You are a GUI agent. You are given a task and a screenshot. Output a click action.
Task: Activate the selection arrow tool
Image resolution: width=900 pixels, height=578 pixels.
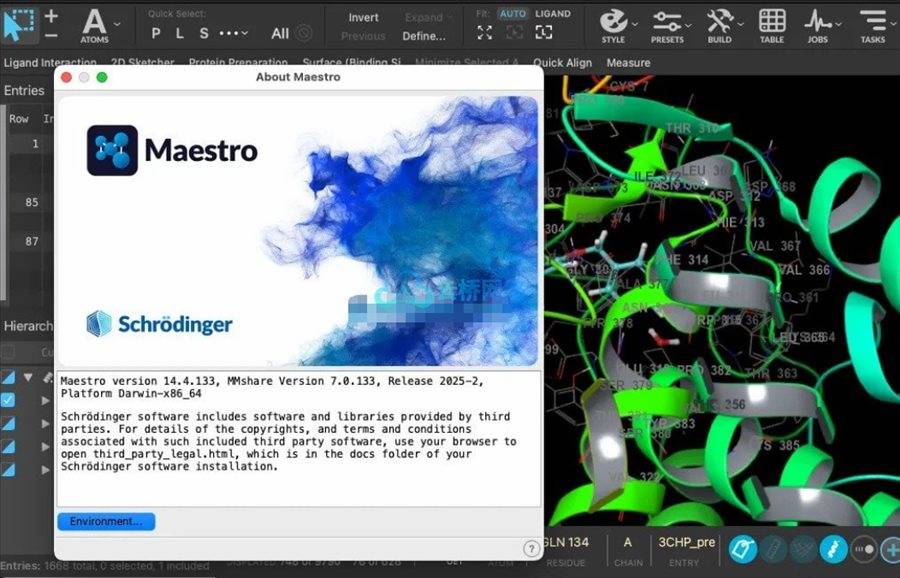[18, 25]
